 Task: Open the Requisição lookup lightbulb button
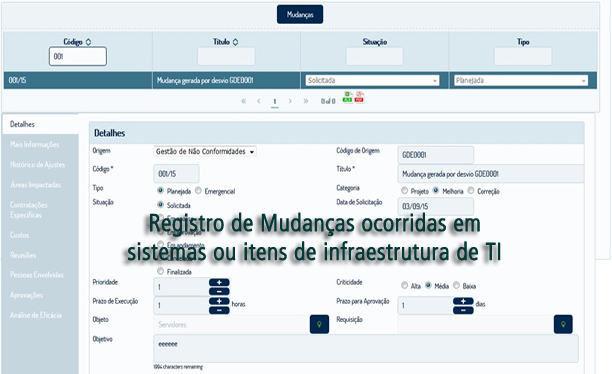click(563, 324)
